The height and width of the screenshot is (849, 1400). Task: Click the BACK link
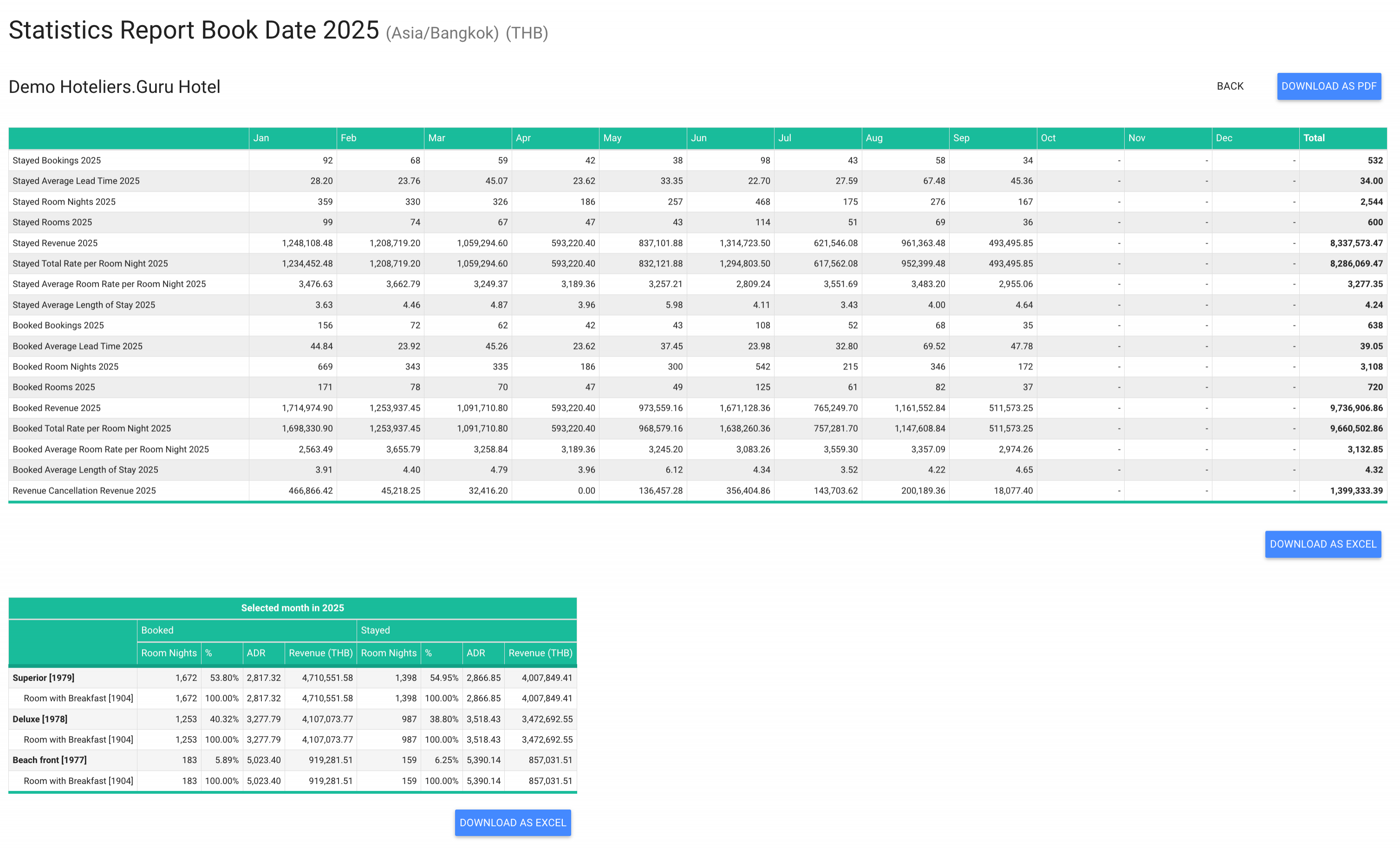(1230, 86)
